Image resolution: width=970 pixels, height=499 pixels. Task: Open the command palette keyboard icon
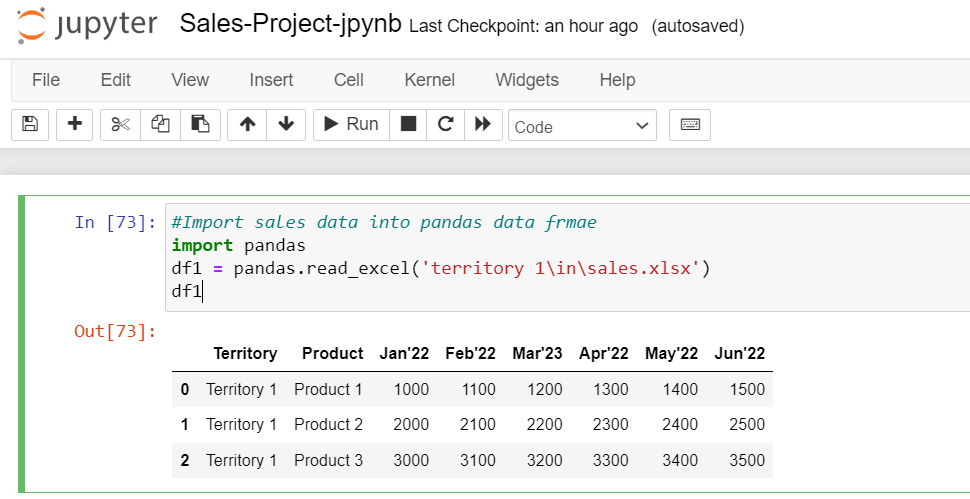point(690,125)
